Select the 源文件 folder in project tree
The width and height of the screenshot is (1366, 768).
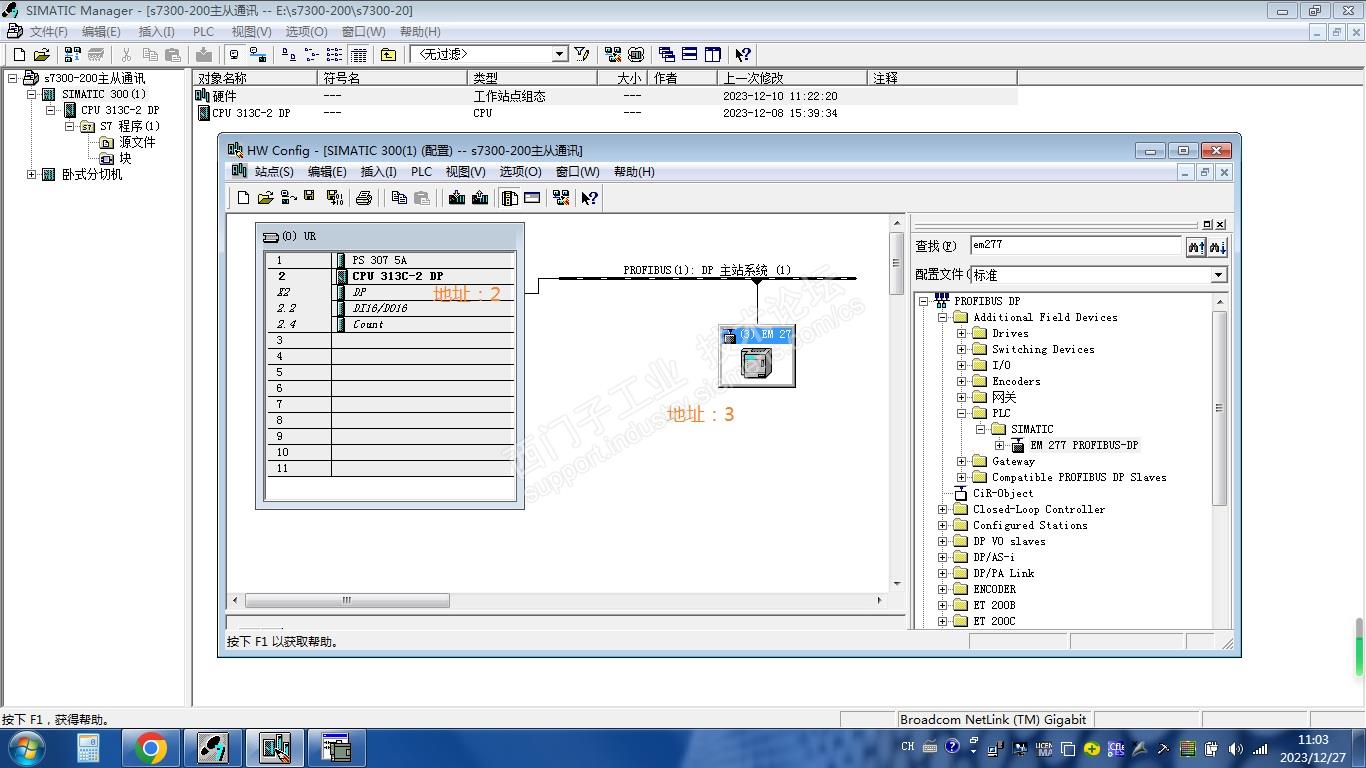(x=137, y=142)
